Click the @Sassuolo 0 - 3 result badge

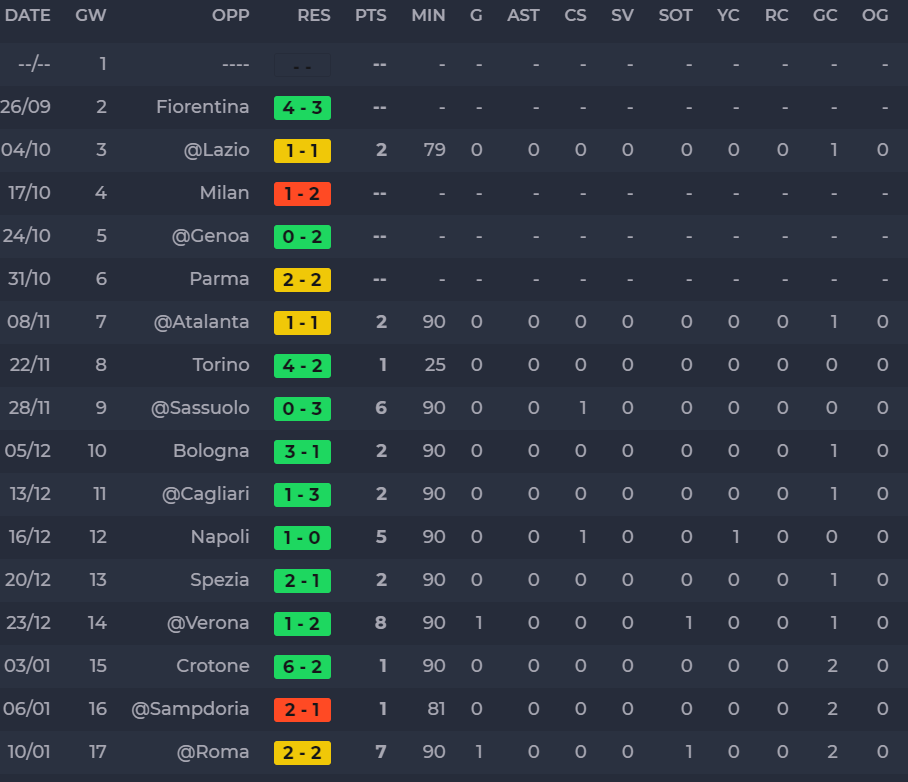coord(302,409)
